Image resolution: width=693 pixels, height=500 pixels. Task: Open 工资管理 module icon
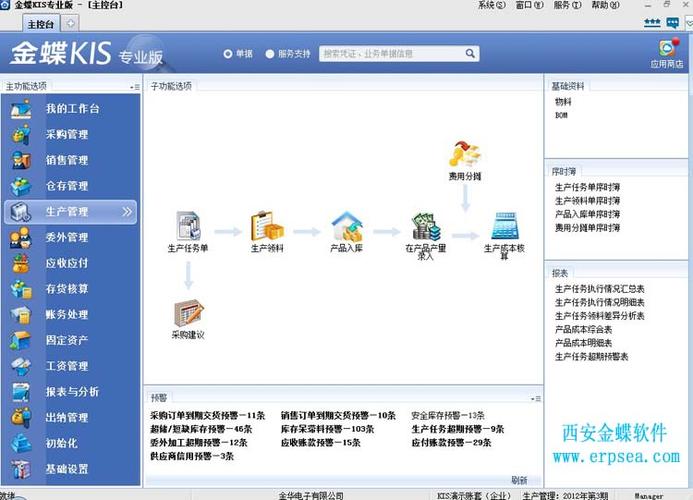click(x=21, y=366)
